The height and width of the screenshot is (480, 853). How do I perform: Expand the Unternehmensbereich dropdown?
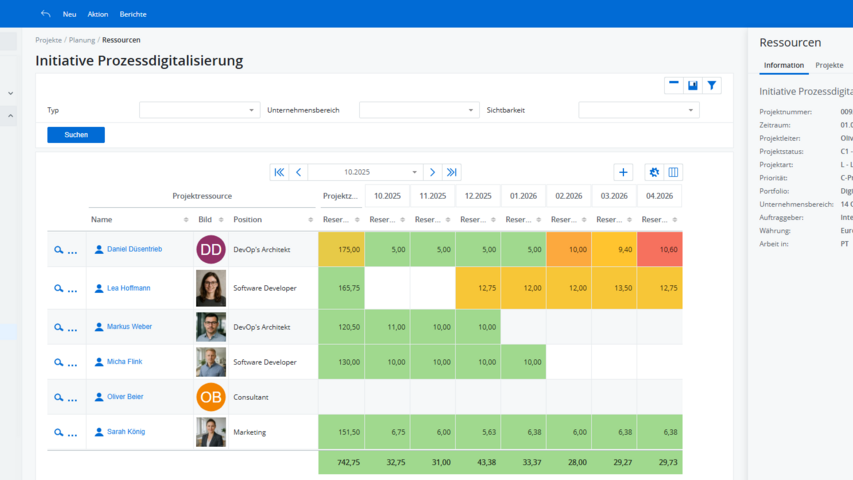(x=419, y=110)
